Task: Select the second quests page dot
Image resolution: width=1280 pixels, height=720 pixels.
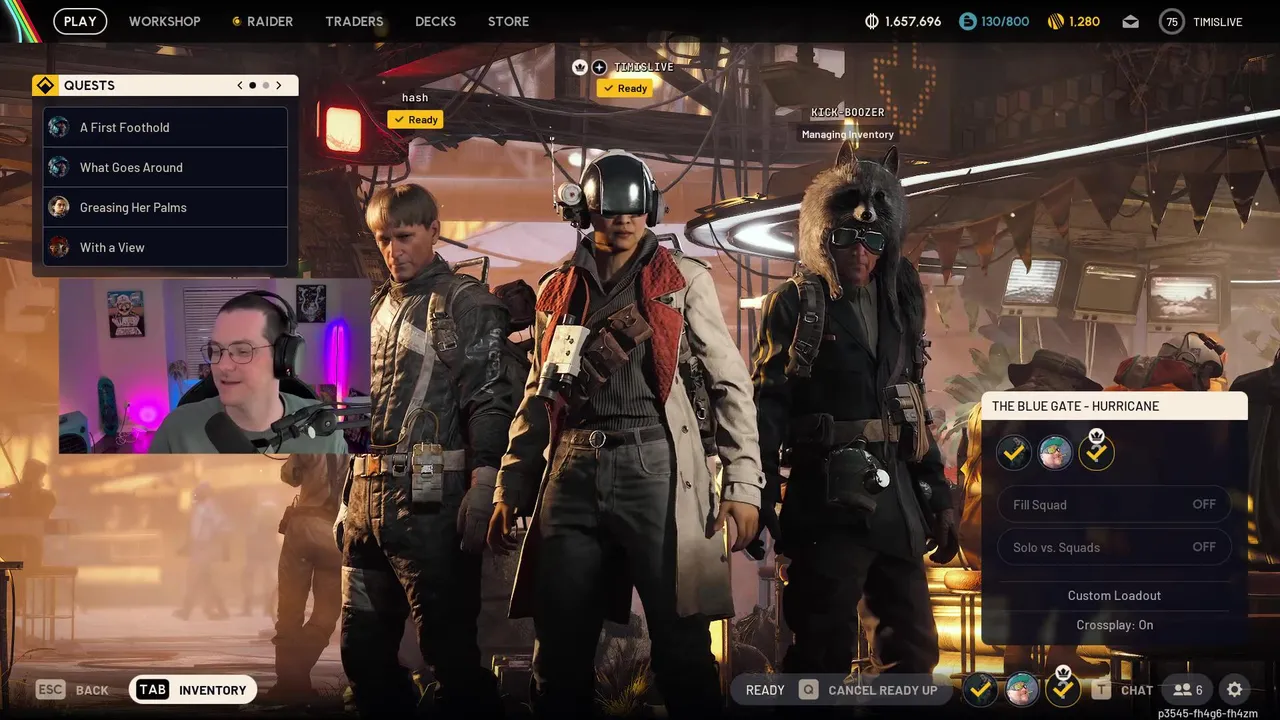Action: coord(265,85)
